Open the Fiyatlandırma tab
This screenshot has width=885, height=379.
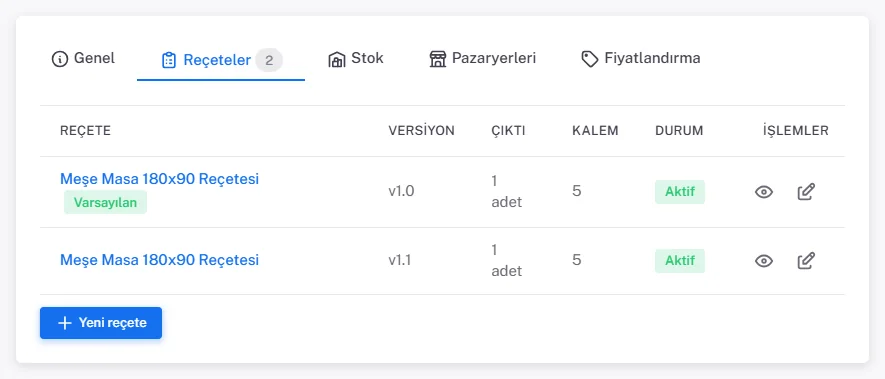pyautogui.click(x=641, y=58)
